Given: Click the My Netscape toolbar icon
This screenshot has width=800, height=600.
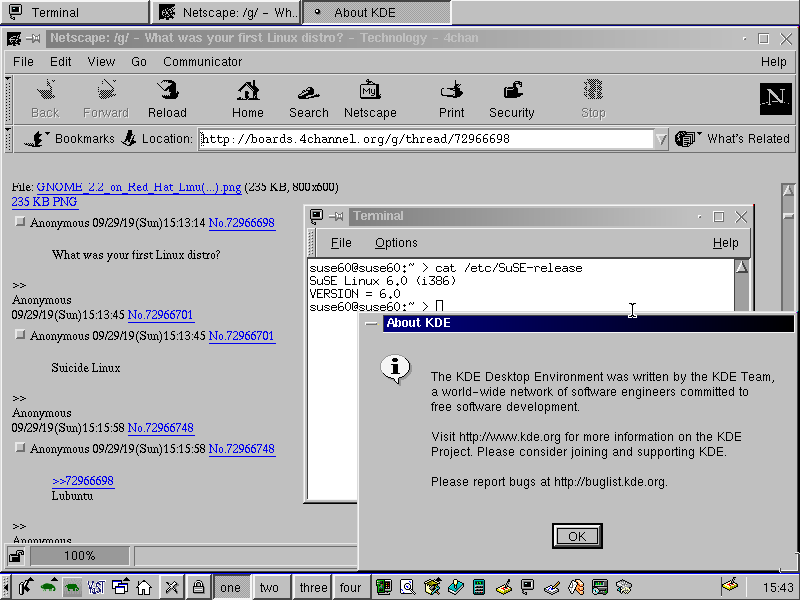Looking at the screenshot, I should point(370,91).
